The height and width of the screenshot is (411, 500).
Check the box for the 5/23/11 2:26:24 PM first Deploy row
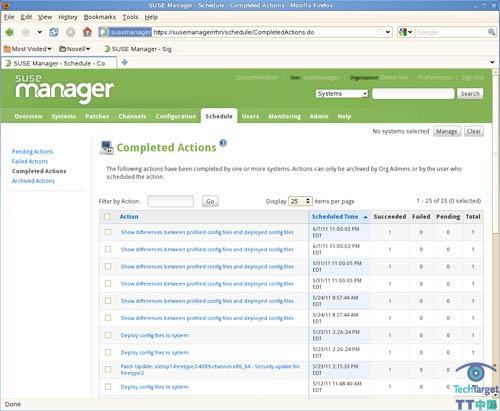108,335
